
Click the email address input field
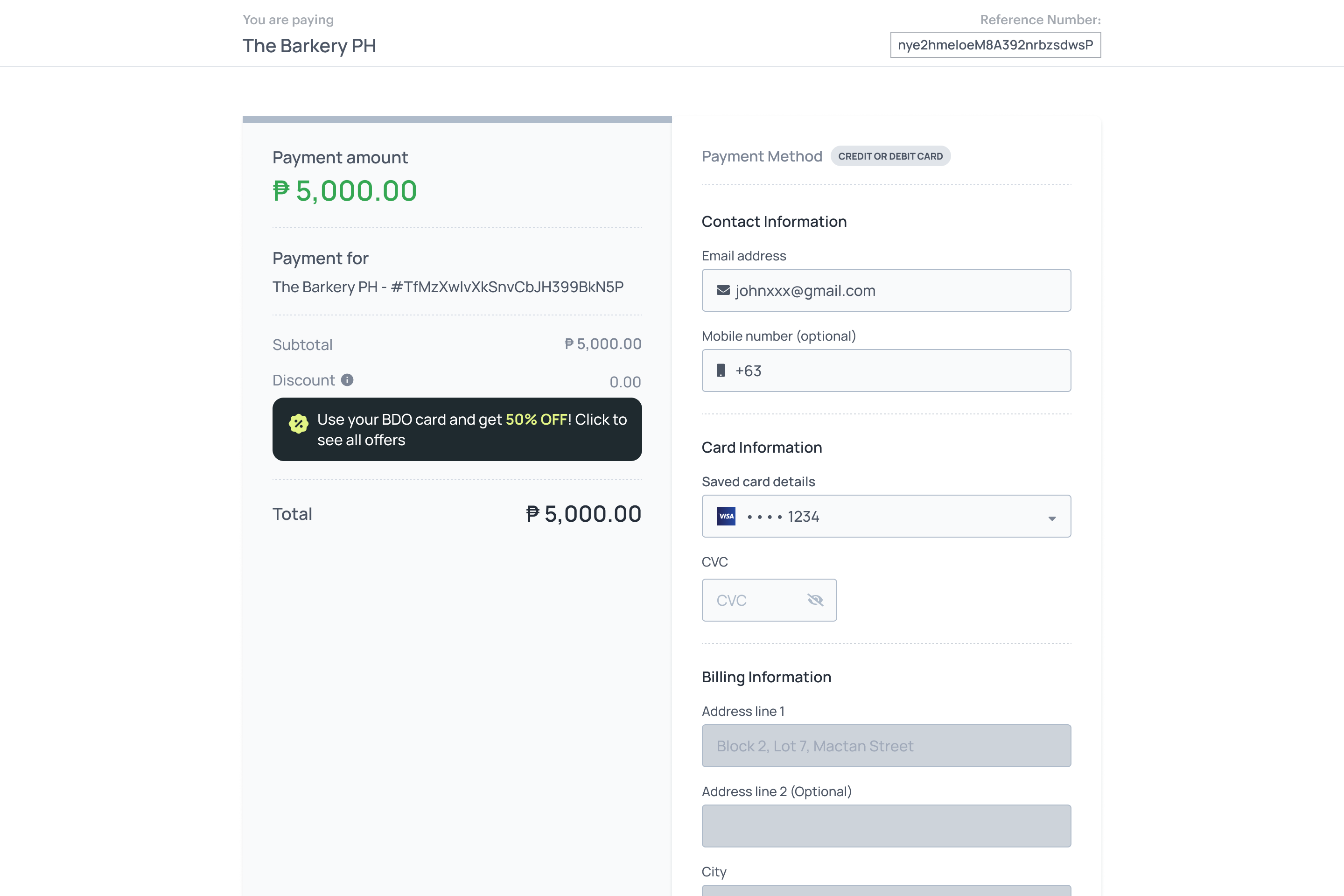click(x=886, y=290)
